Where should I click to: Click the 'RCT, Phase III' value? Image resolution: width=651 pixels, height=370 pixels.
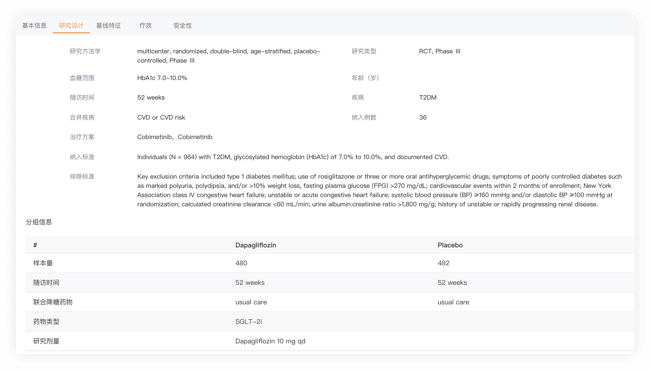point(439,51)
